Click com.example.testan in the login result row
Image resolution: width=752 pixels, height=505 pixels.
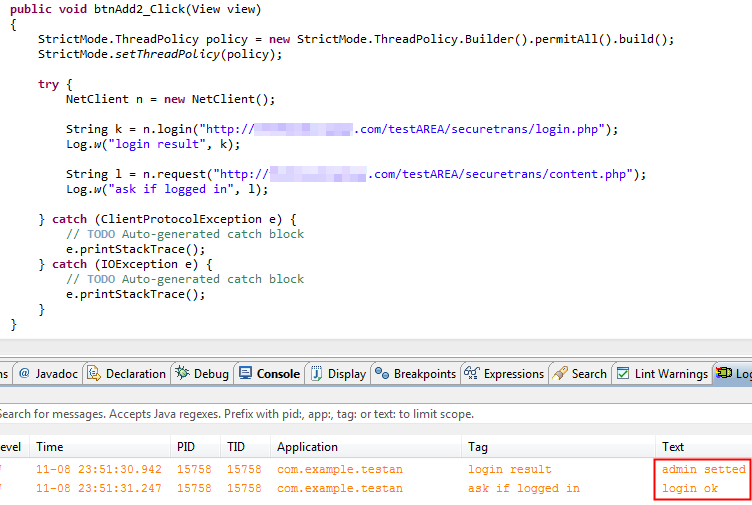[x=340, y=469]
